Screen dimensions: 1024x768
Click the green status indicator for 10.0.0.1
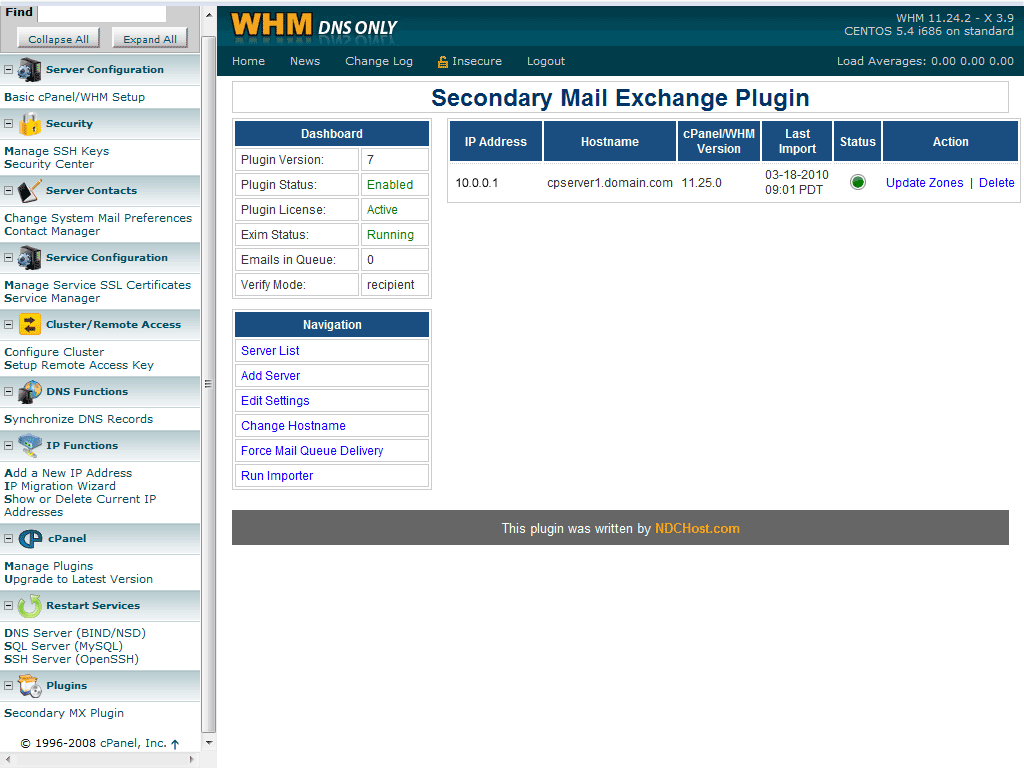pos(857,183)
